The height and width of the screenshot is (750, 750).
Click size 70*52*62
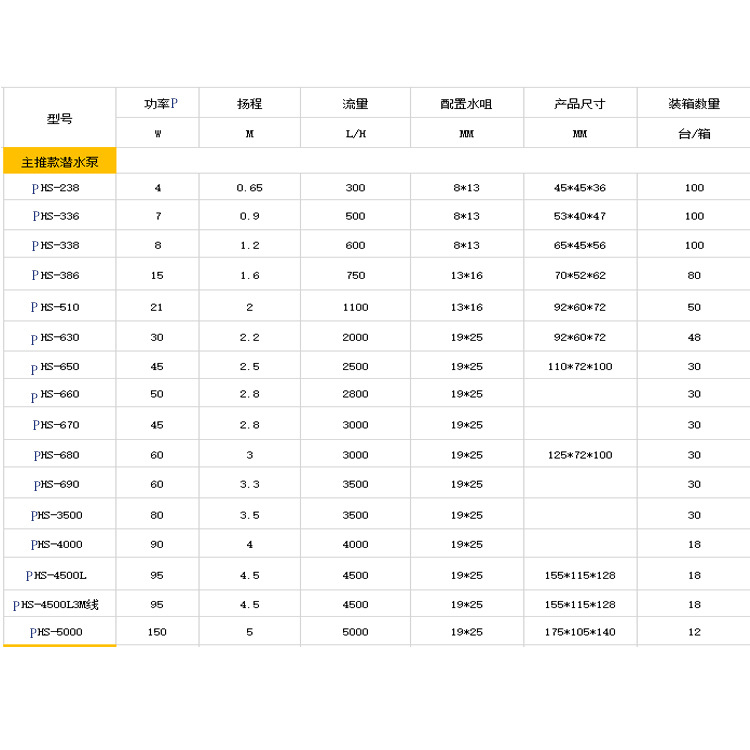tap(580, 276)
